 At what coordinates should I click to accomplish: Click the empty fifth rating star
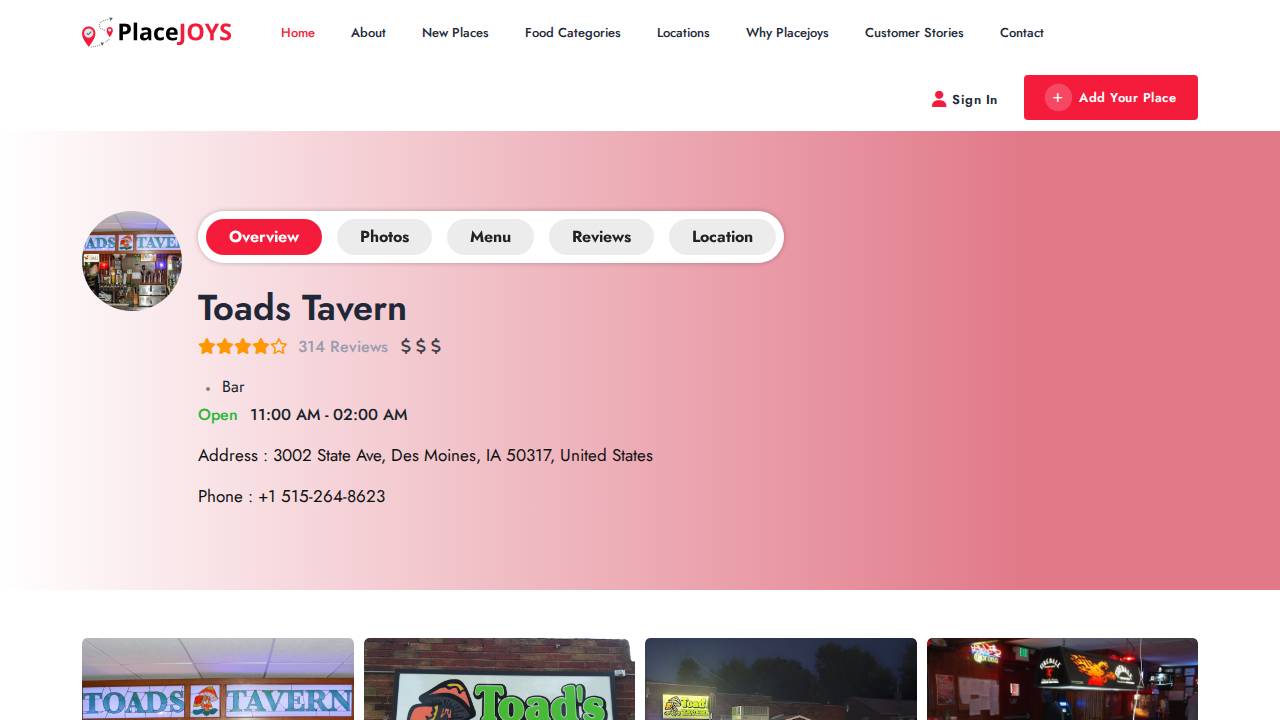(279, 346)
